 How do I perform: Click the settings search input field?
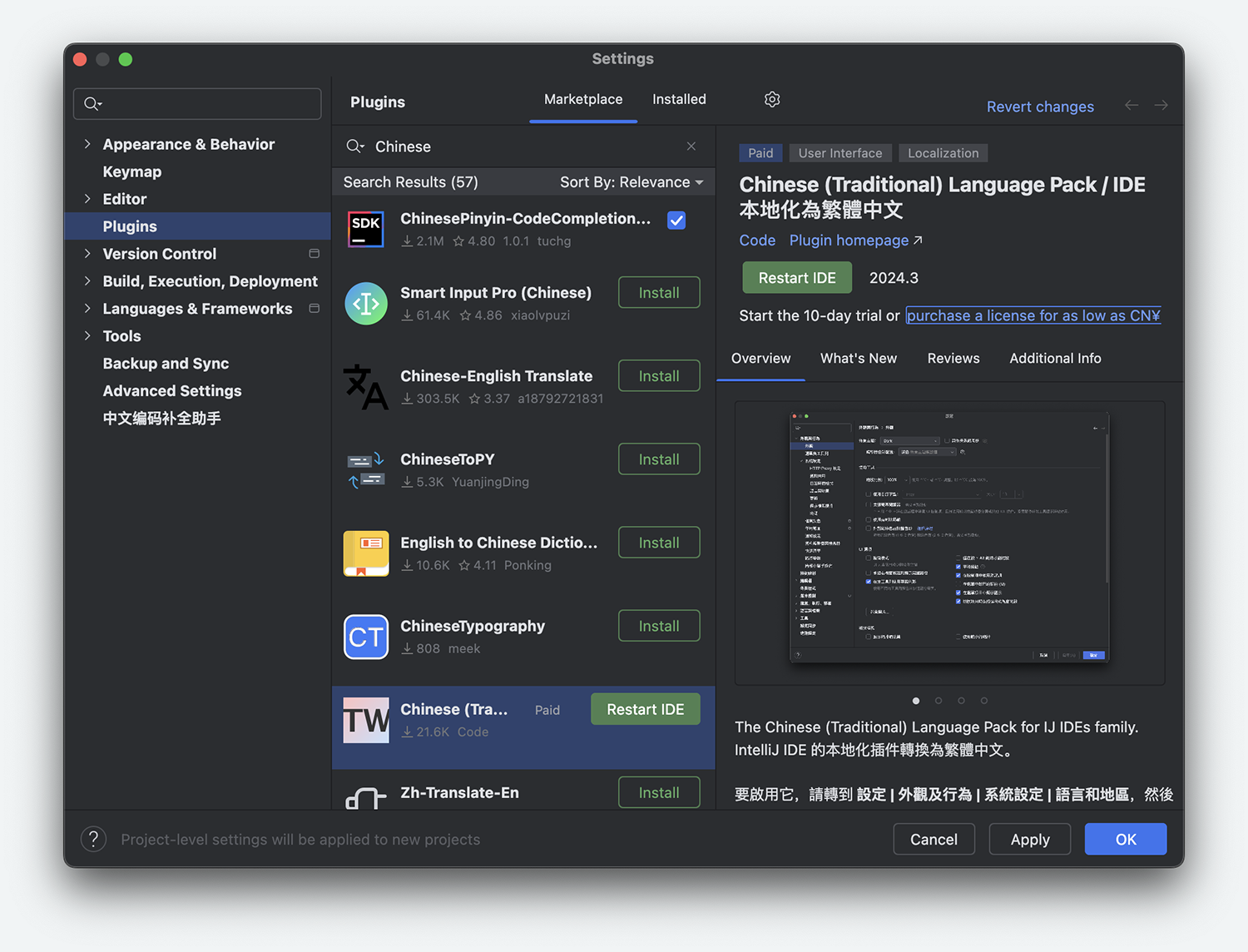(197, 104)
